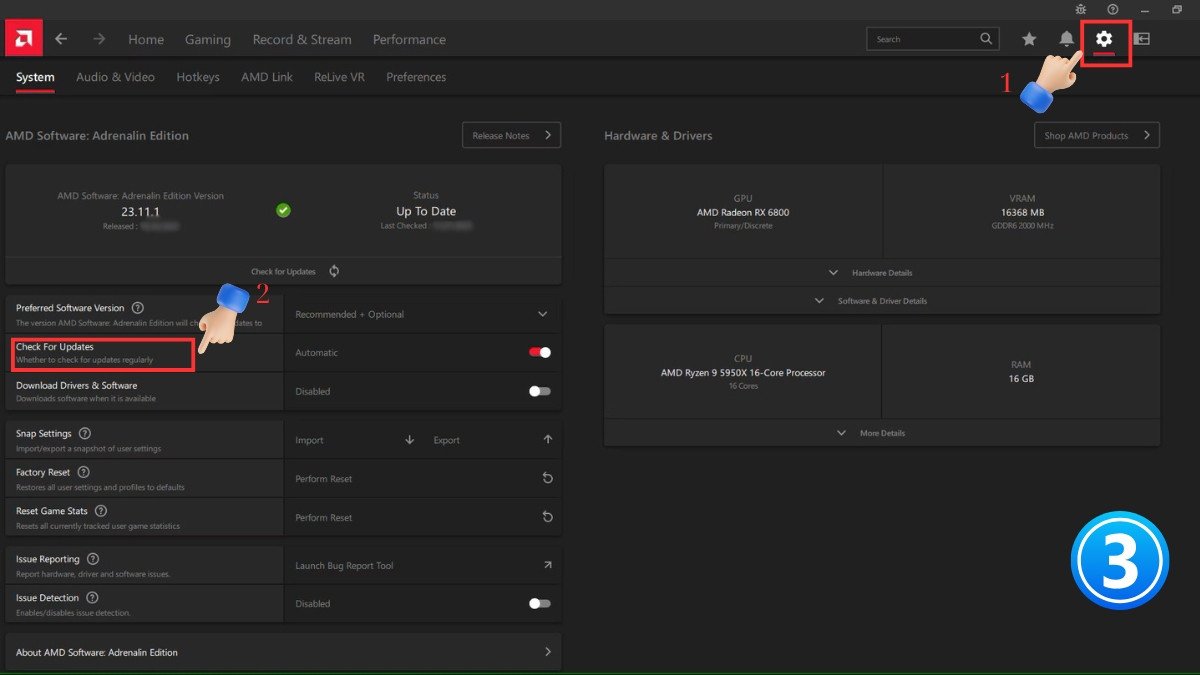
Task: Click in the Search input field
Action: point(922,39)
